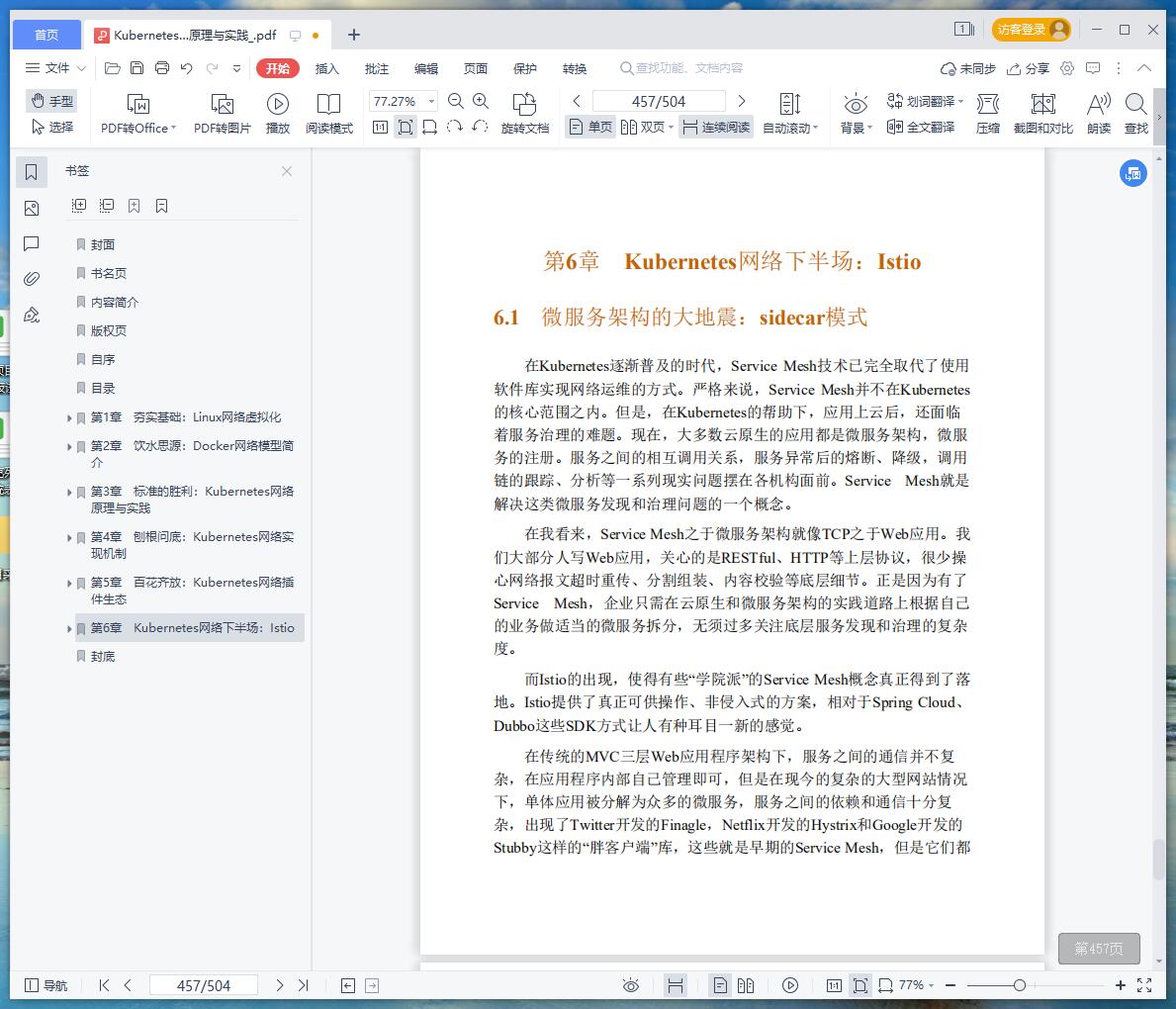Open the 查找 search tool
The width and height of the screenshot is (1176, 1009).
click(x=1136, y=114)
